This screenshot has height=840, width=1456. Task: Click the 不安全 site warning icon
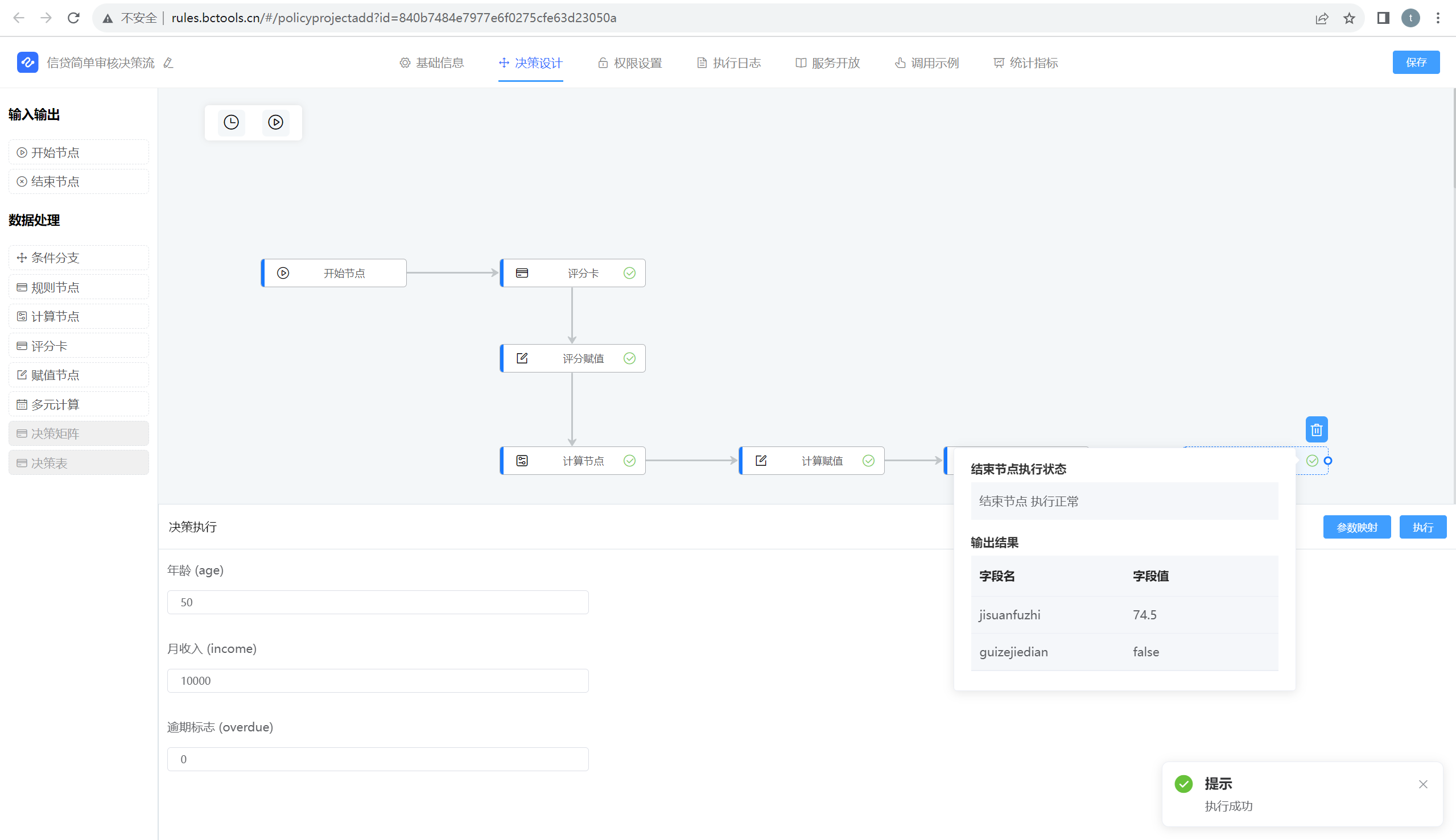108,18
